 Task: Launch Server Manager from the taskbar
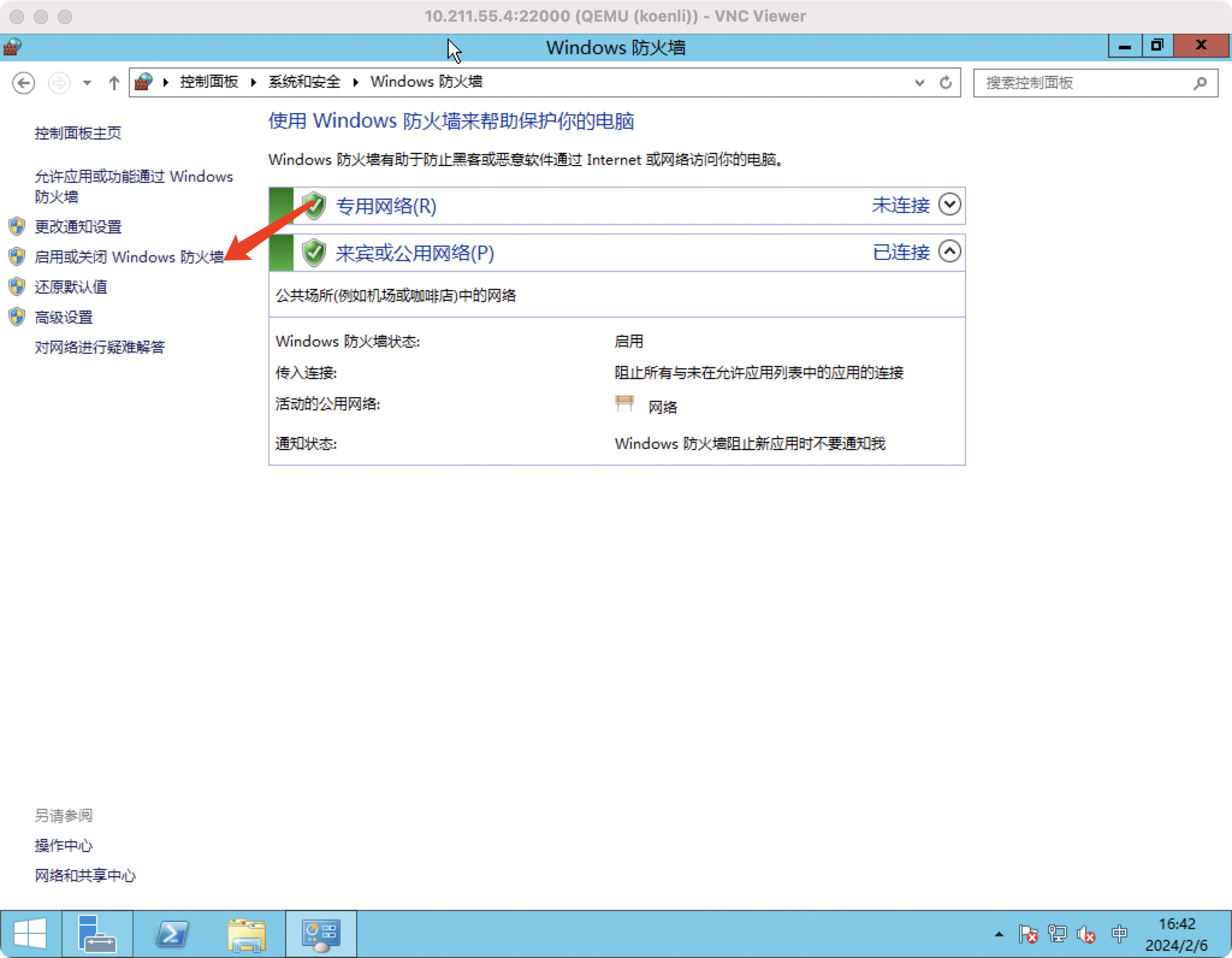98,933
